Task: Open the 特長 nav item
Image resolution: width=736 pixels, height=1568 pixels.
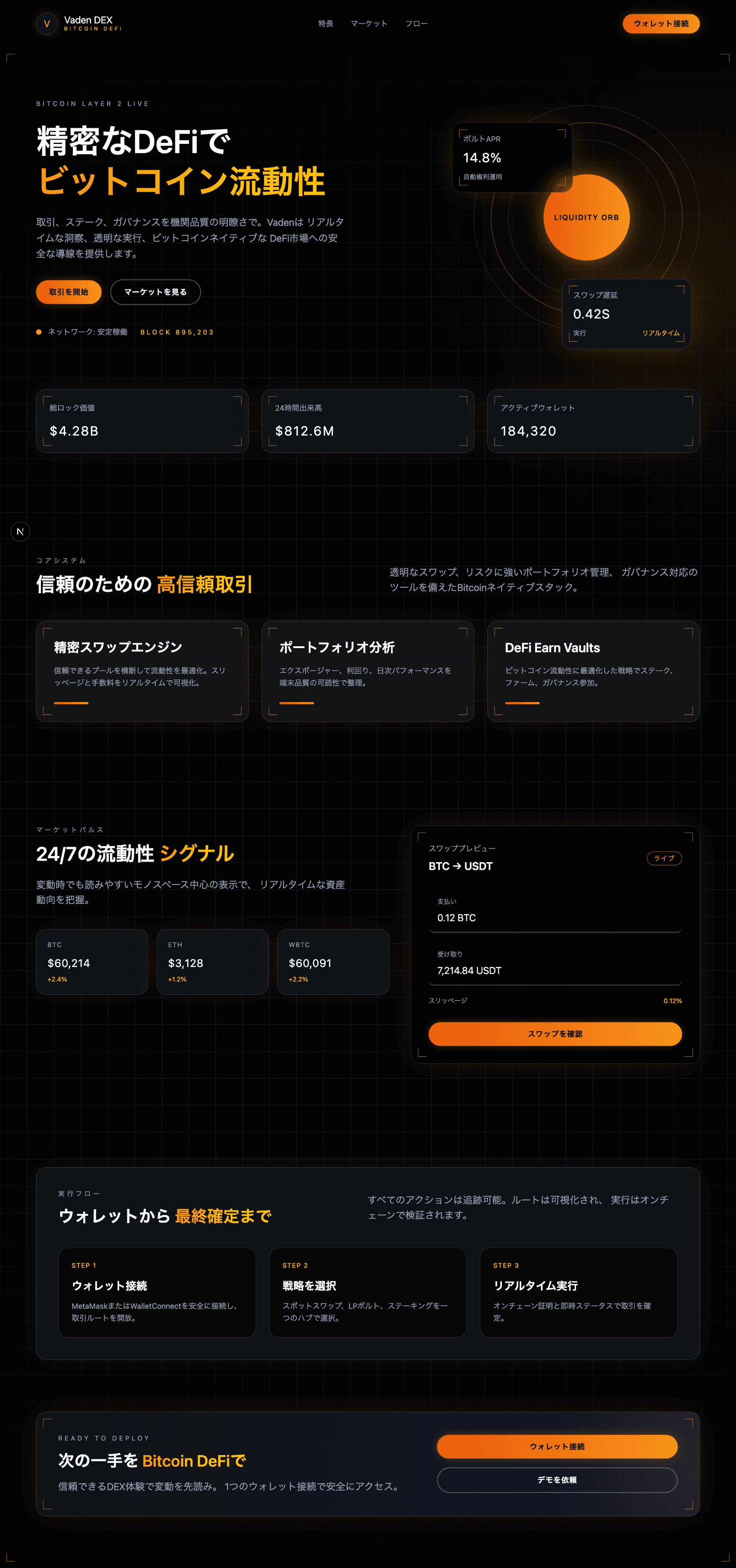Action: click(326, 24)
